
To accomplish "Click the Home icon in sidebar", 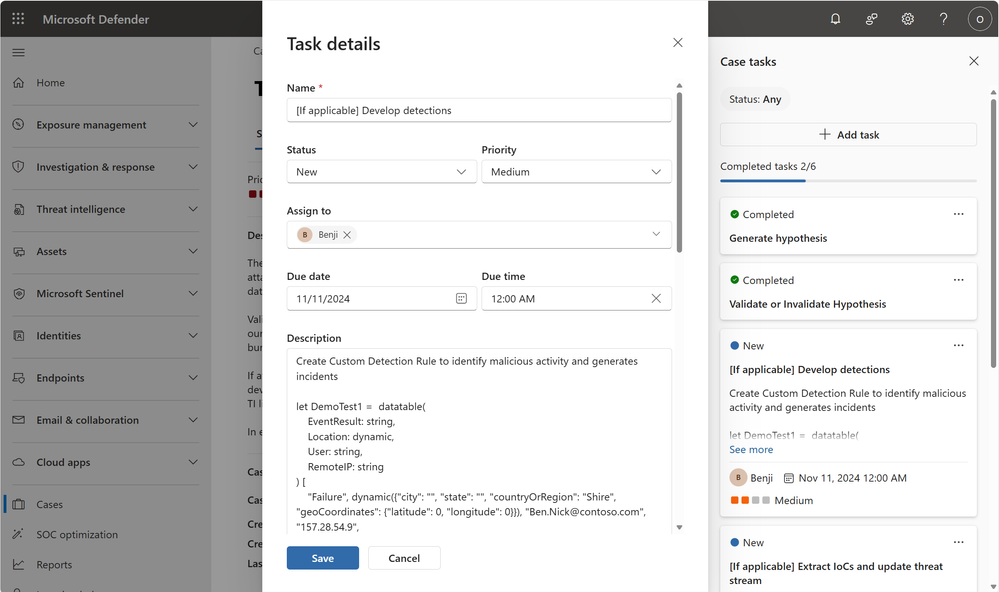I will pos(18,83).
